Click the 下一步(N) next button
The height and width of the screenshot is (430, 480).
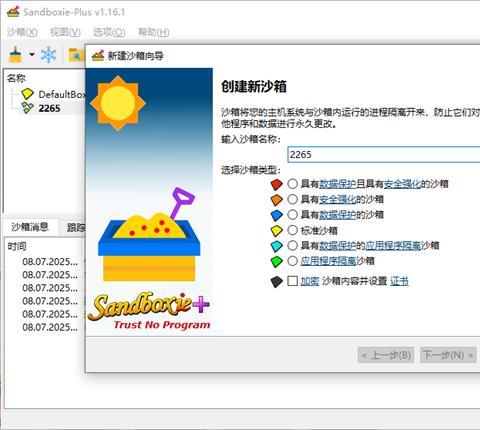coord(448,355)
